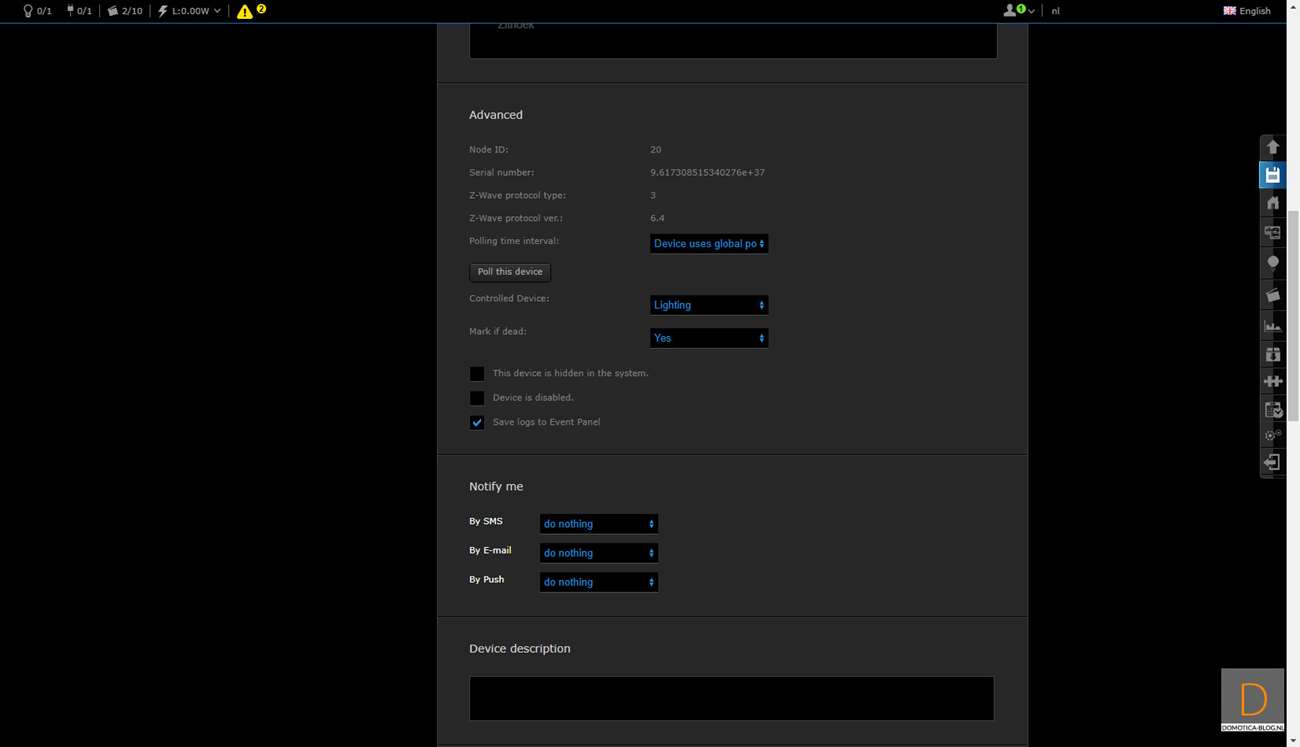Open the Configuration gears icon in sidebar
Image resolution: width=1300 pixels, height=747 pixels.
click(x=1272, y=435)
